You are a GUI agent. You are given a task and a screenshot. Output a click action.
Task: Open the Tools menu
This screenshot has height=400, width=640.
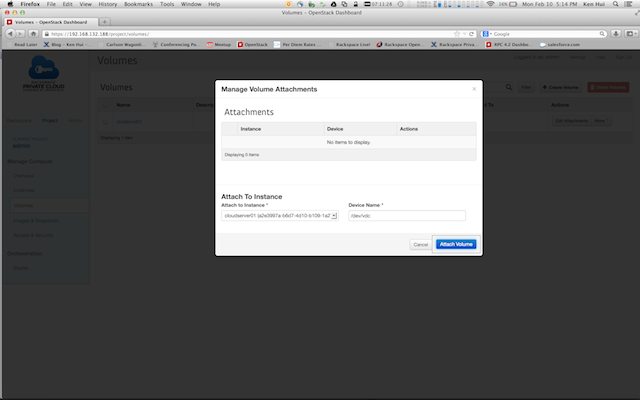pyautogui.click(x=166, y=4)
